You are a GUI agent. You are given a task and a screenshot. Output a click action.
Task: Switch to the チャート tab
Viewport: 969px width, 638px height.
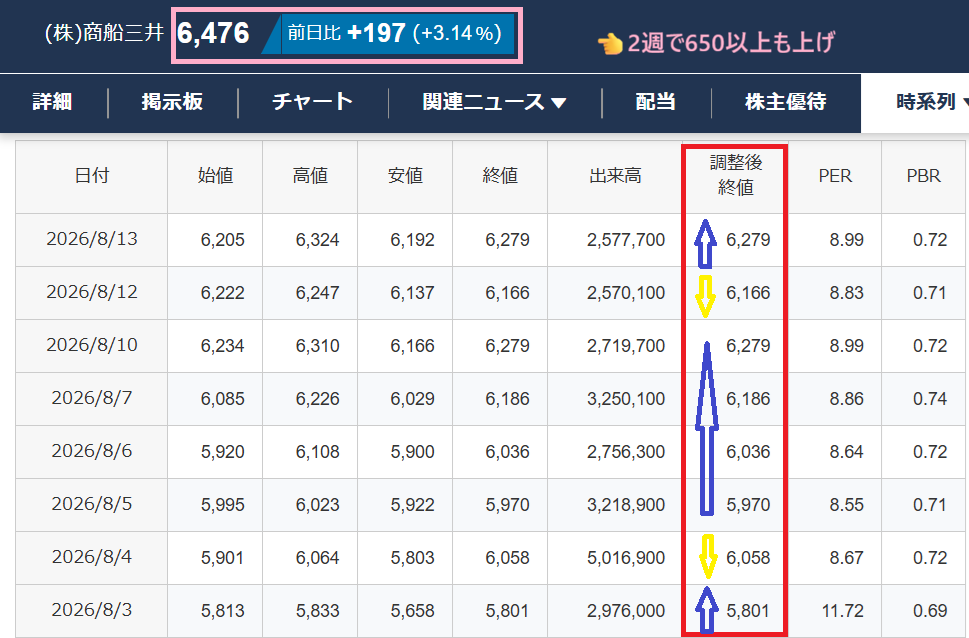tap(313, 102)
